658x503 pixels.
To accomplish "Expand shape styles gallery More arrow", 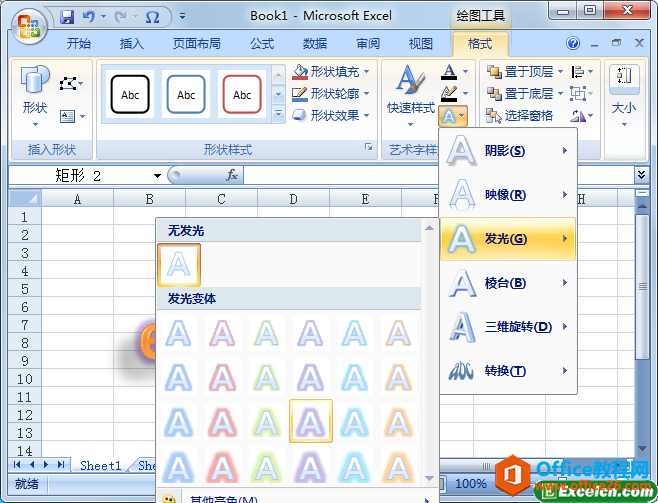I will click(278, 113).
